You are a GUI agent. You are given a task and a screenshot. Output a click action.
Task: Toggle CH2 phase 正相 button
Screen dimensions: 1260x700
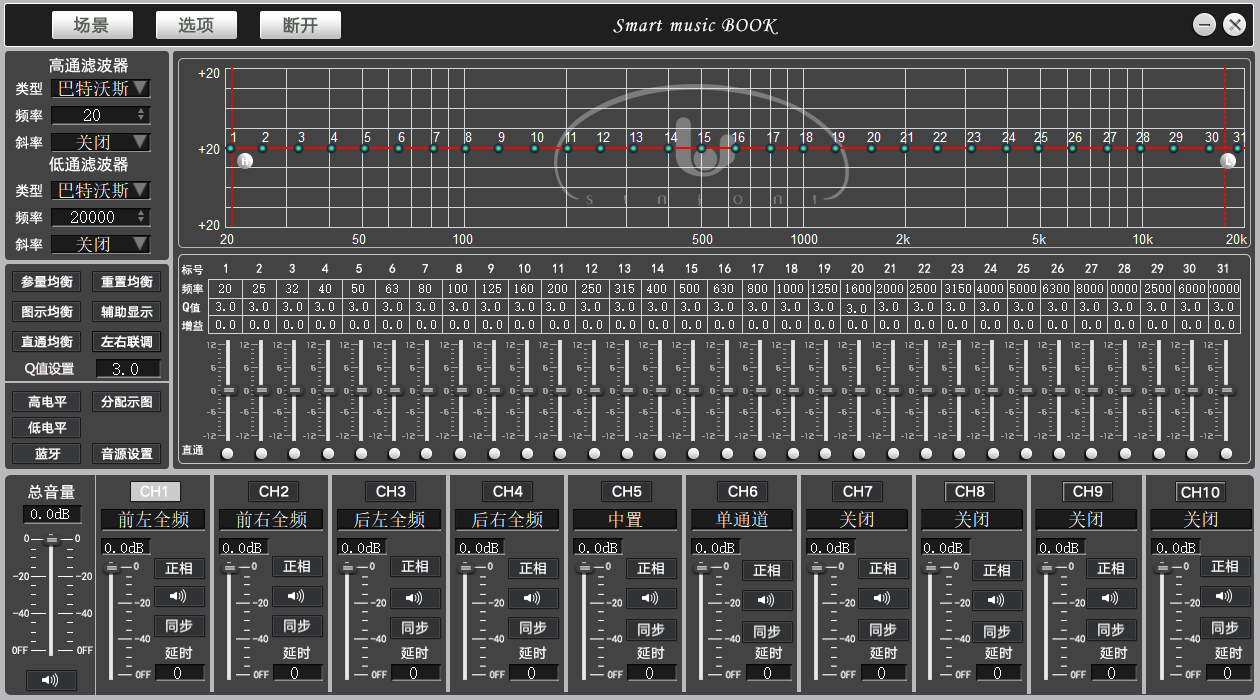pyautogui.click(x=297, y=567)
